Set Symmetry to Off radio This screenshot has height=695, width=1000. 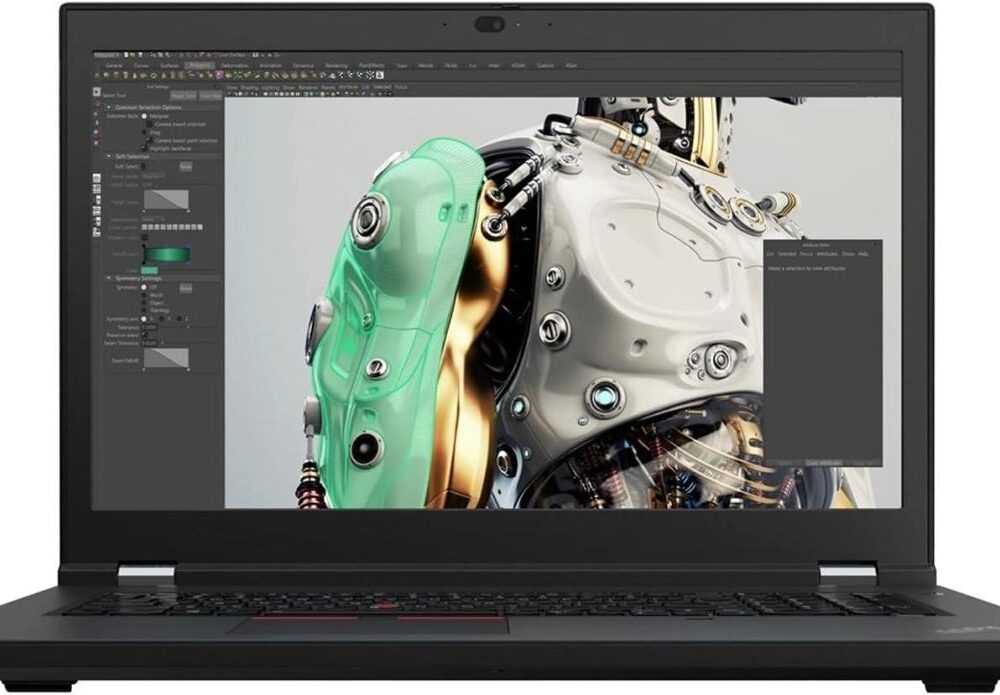(143, 287)
